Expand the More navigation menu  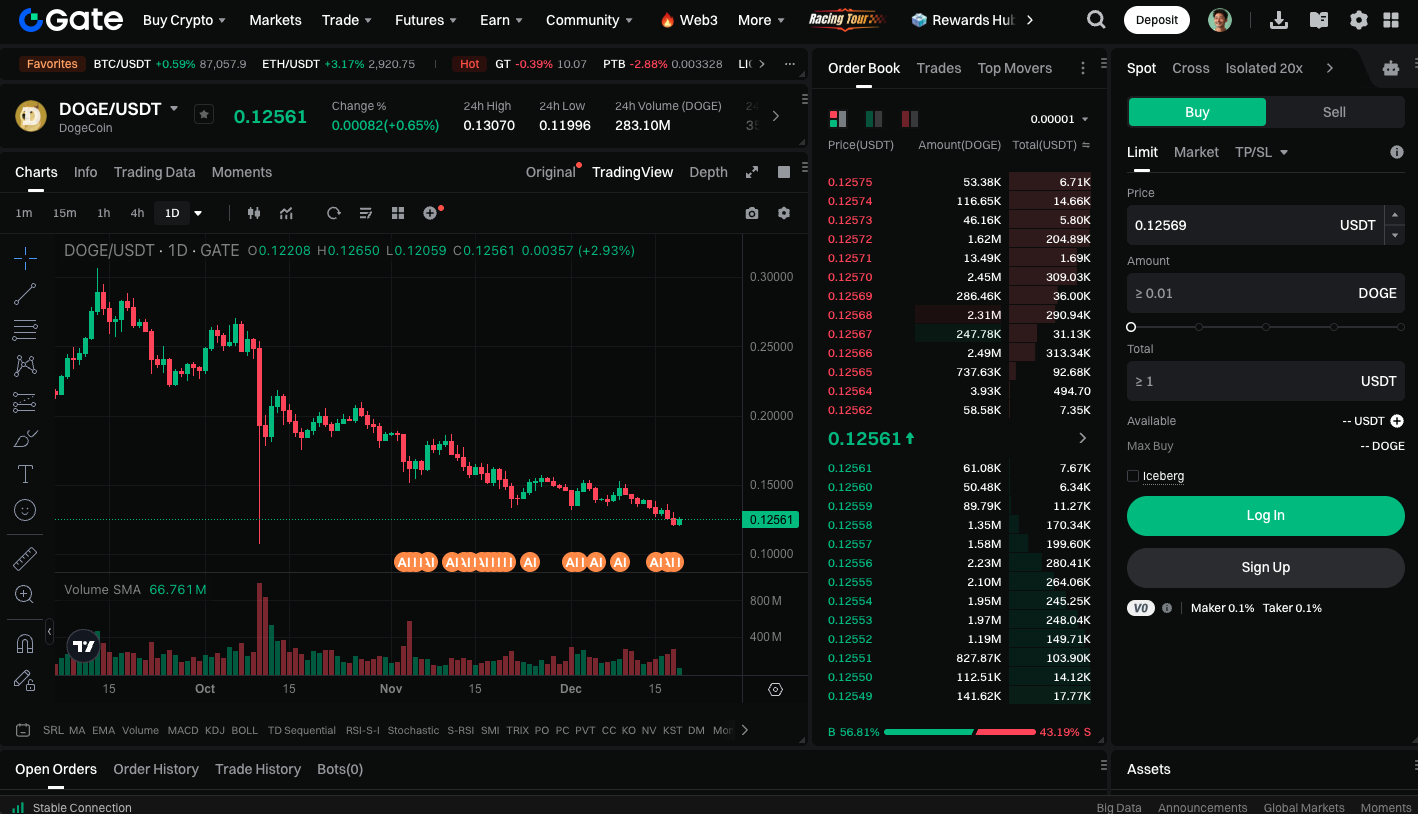click(x=761, y=20)
